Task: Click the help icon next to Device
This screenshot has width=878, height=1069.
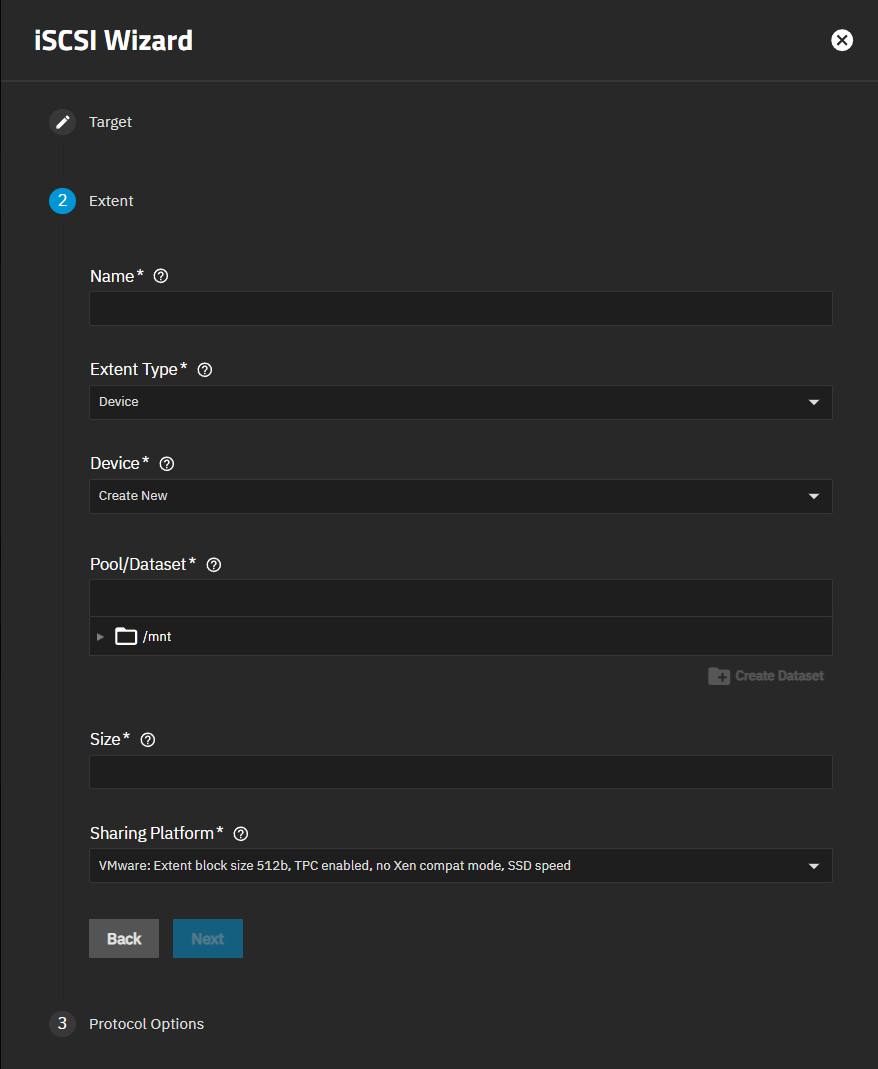Action: click(166, 463)
